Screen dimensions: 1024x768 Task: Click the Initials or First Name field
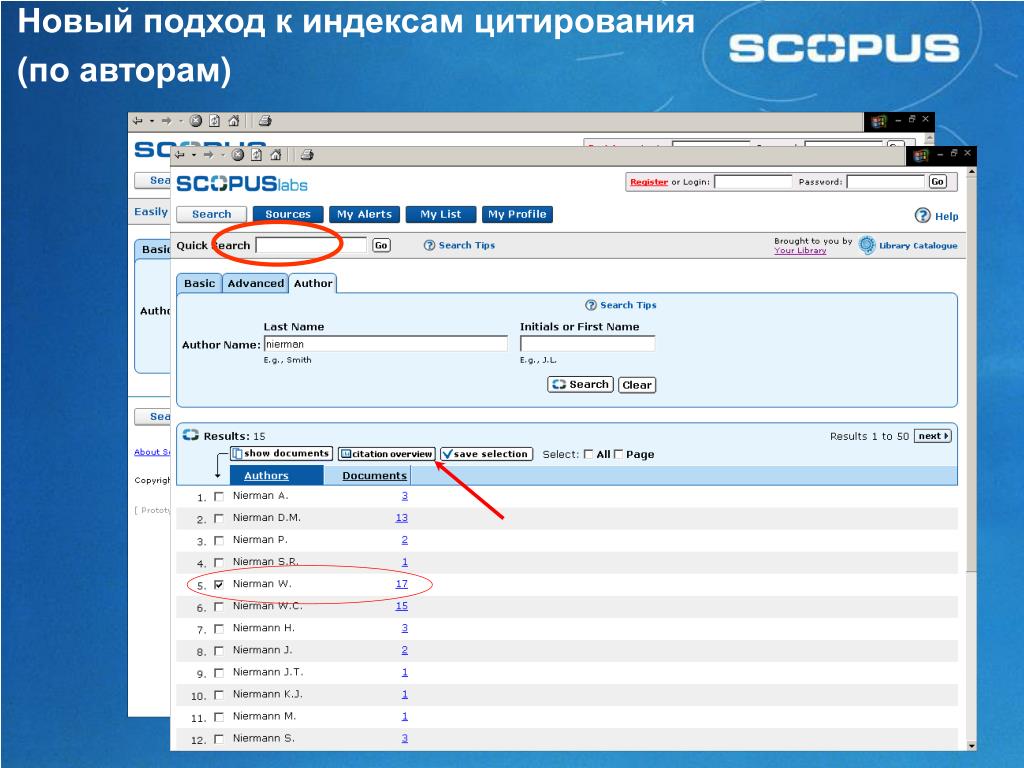click(587, 344)
